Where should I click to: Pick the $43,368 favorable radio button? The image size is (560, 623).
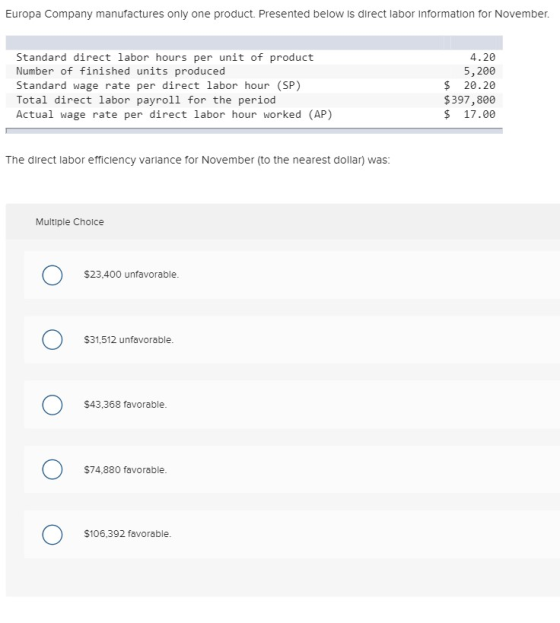point(52,405)
